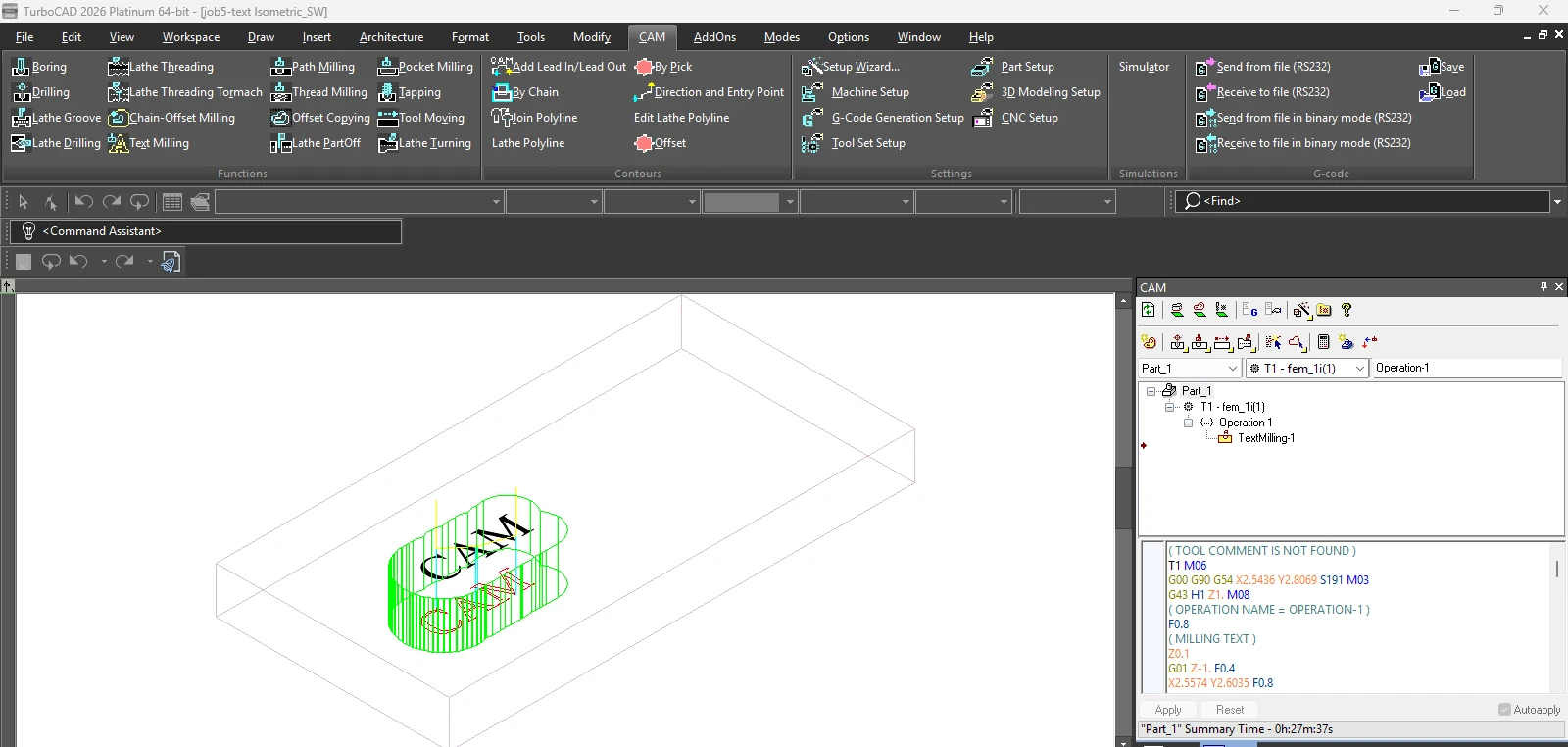Click the Add Lead In/Lead Out tool
Viewport: 1568px width, 747px height.
559,67
